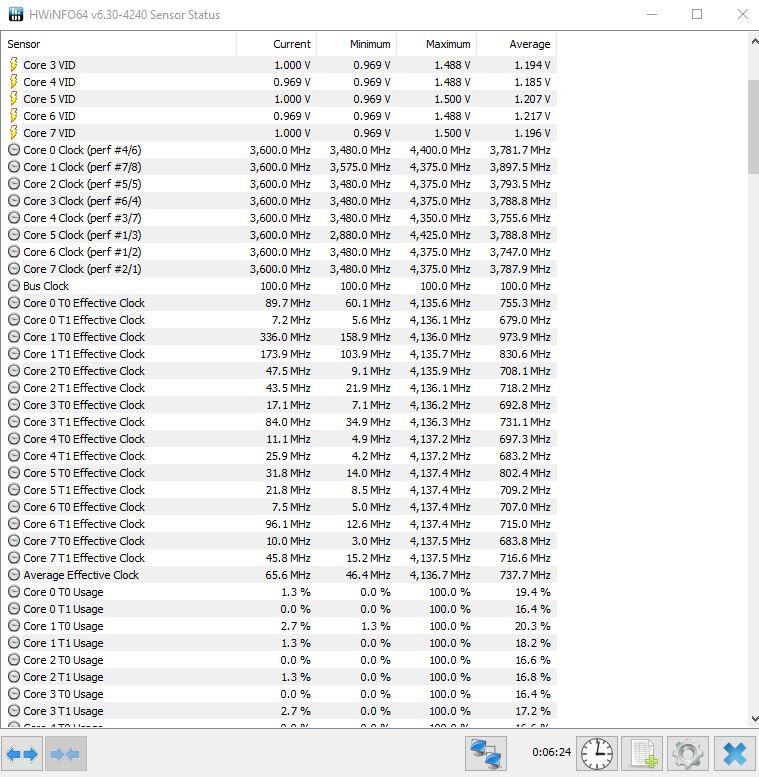The height and width of the screenshot is (777, 759).
Task: Select Core 7 Clock (perf #2/1) row
Action: (x=279, y=269)
